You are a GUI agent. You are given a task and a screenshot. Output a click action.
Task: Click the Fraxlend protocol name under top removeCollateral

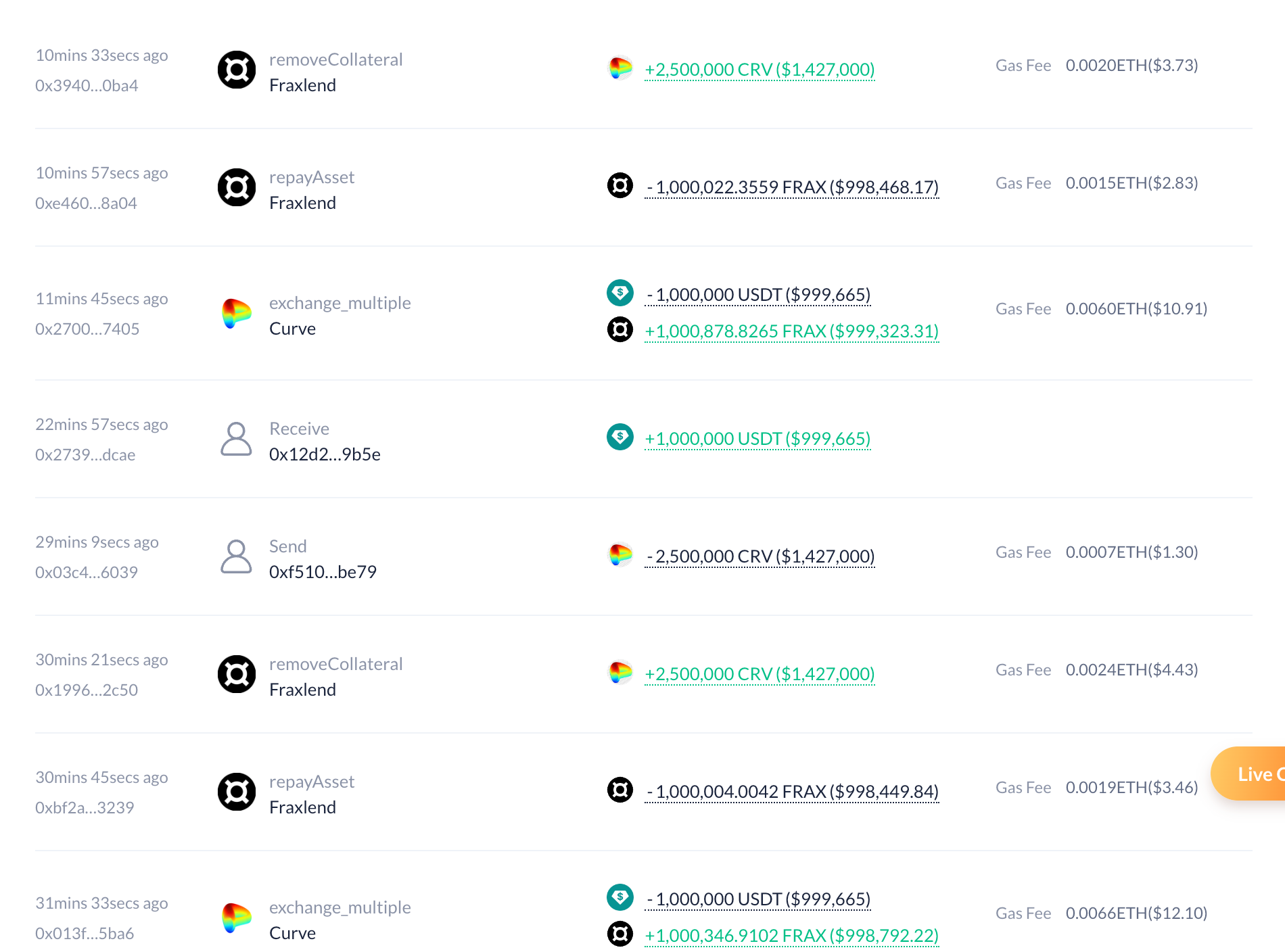pos(302,86)
